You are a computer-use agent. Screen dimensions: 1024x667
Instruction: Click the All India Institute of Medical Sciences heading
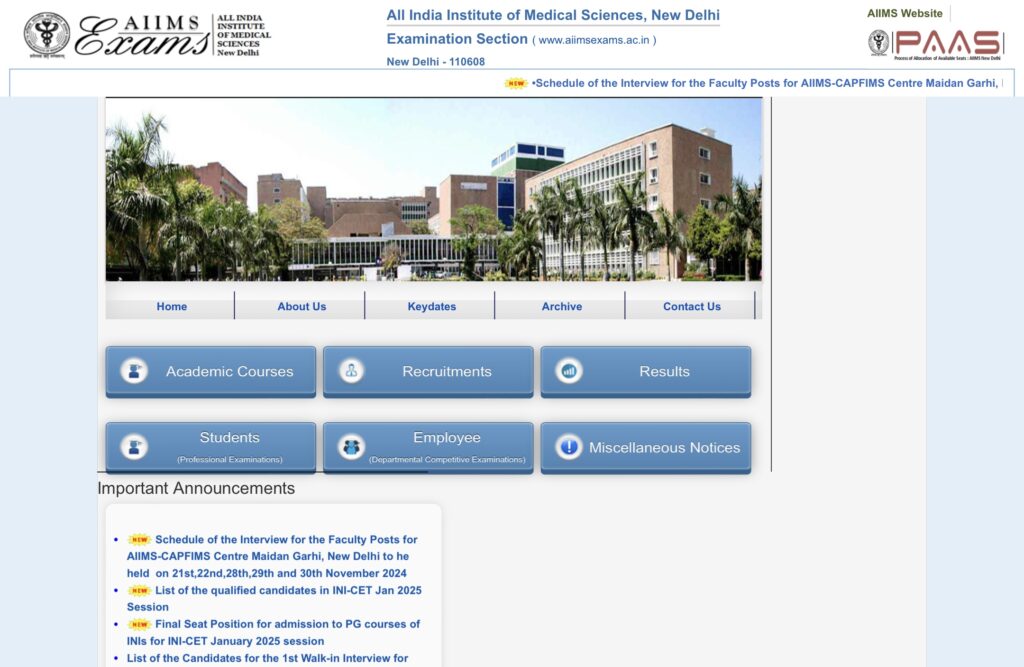[552, 15]
